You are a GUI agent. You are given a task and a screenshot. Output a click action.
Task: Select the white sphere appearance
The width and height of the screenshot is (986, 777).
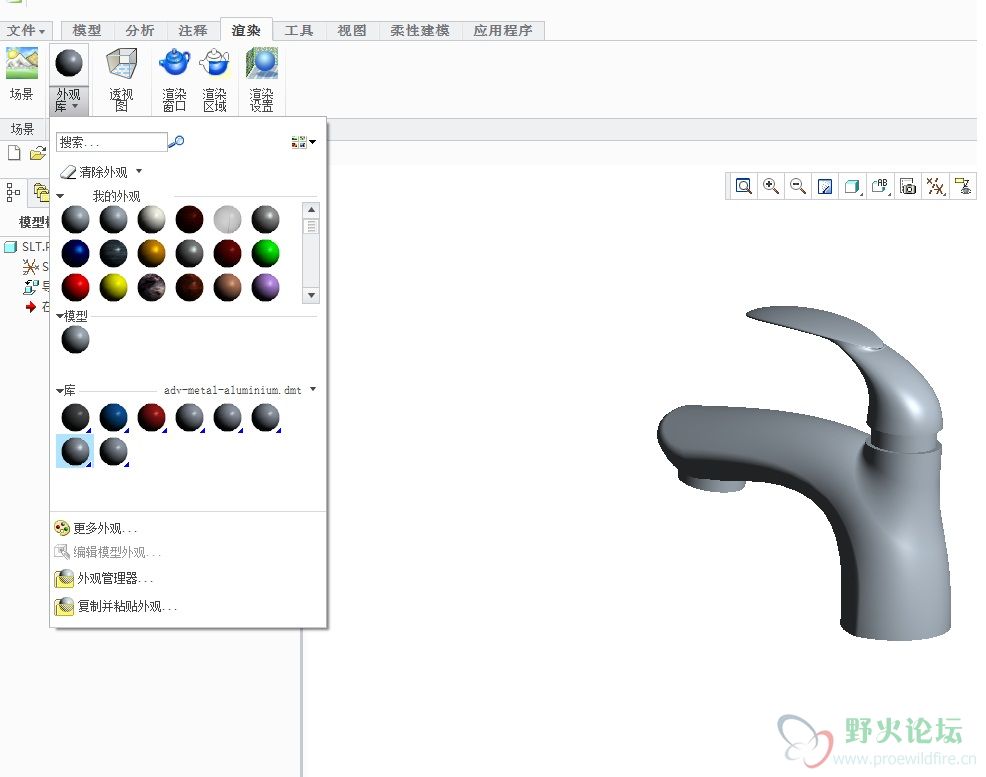(x=152, y=219)
